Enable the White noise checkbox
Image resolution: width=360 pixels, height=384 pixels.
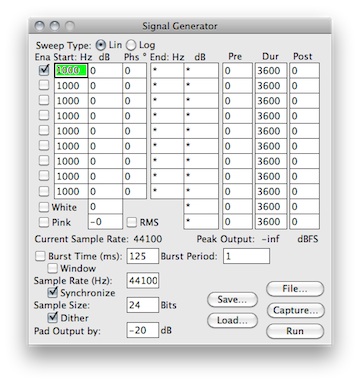coord(44,207)
